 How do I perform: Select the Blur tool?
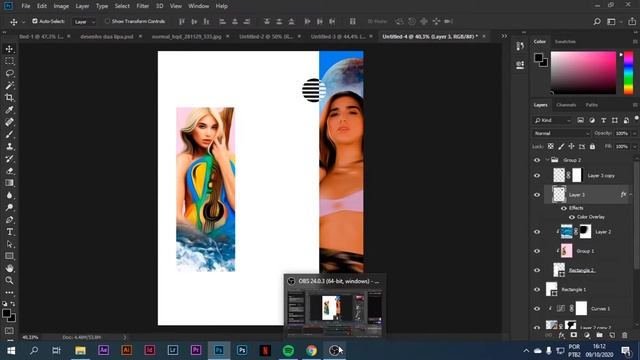pos(9,195)
